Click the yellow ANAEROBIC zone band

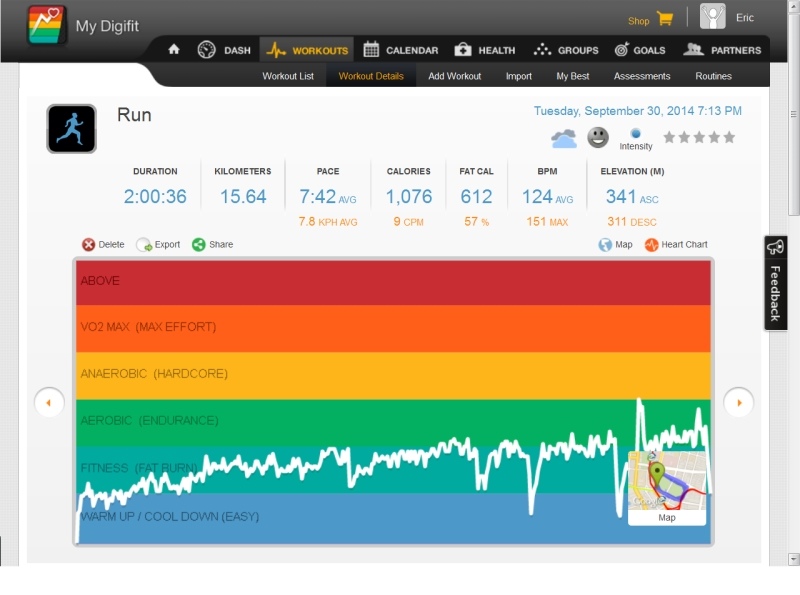click(x=393, y=376)
